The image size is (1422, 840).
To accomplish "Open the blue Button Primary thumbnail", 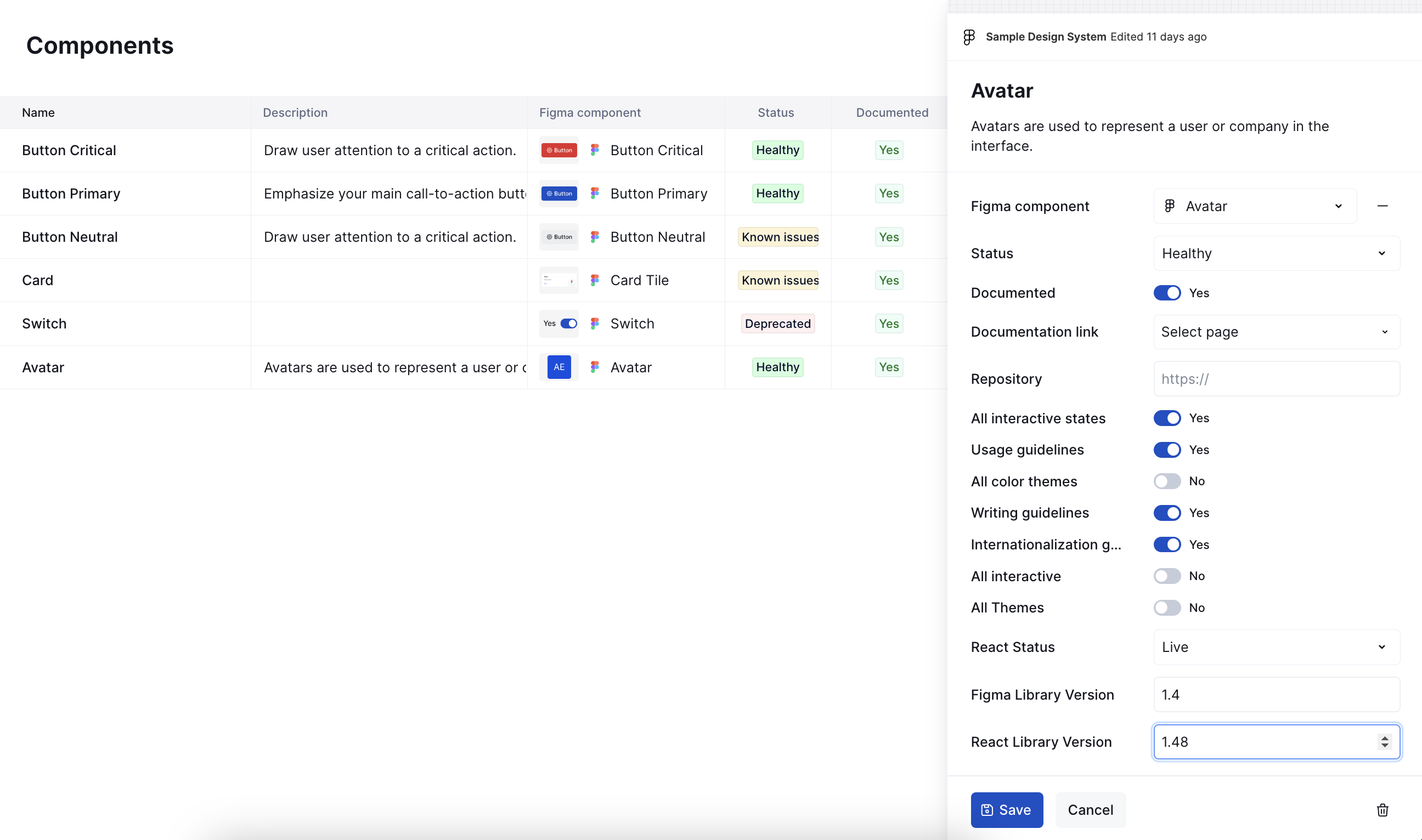I will [x=559, y=194].
